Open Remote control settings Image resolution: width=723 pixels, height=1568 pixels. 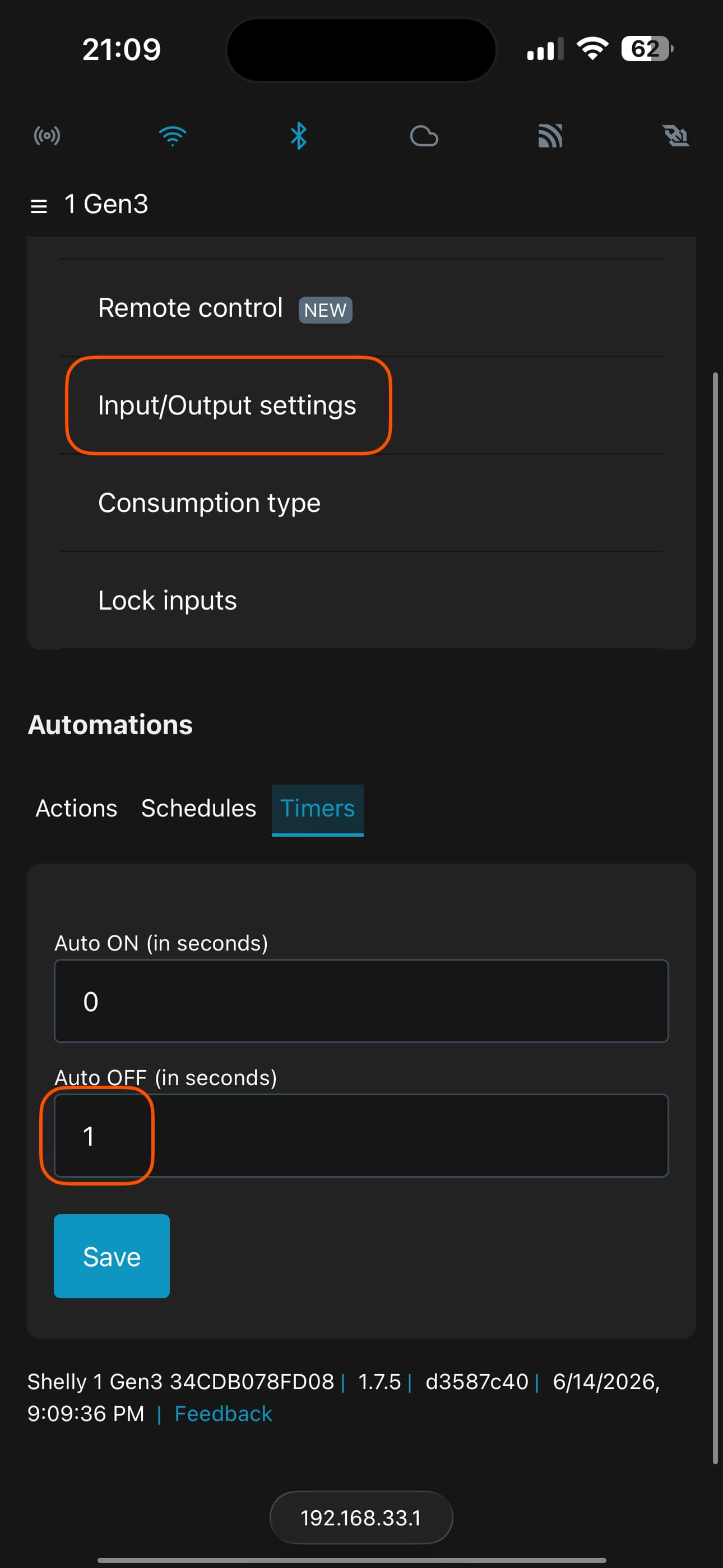[x=361, y=308]
